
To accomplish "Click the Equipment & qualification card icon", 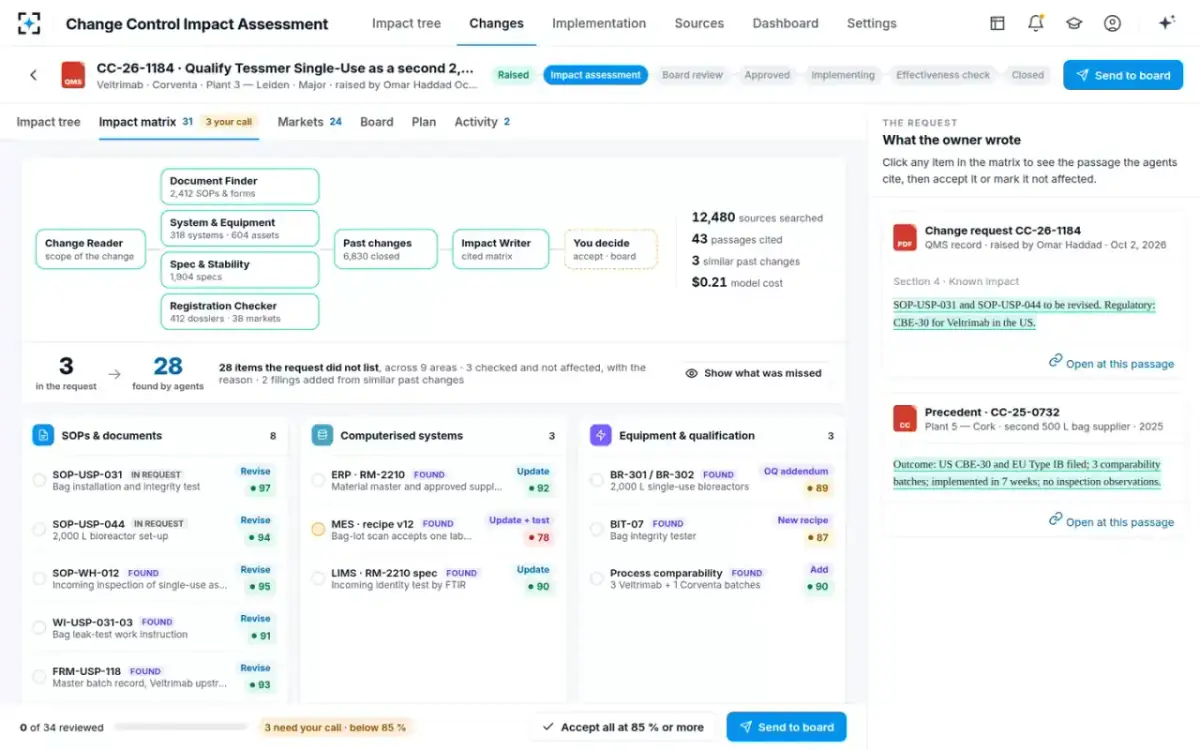I will 600,435.
